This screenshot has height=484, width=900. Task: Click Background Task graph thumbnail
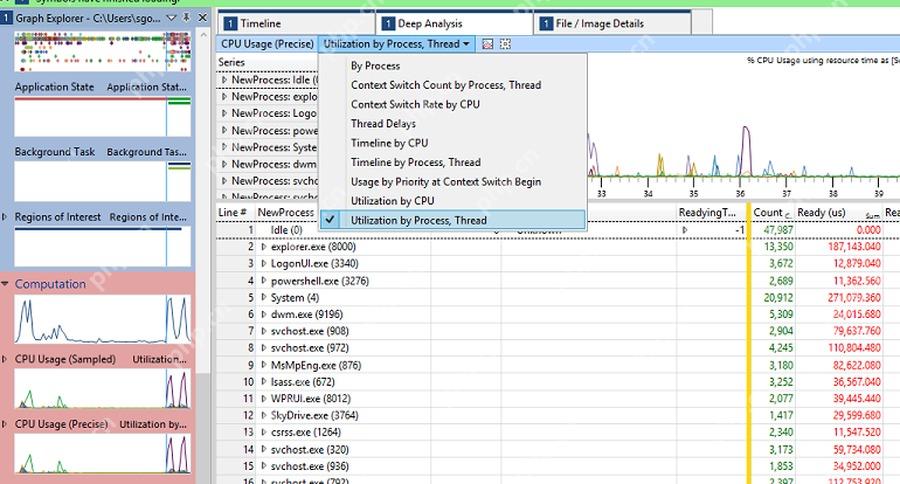coord(103,182)
